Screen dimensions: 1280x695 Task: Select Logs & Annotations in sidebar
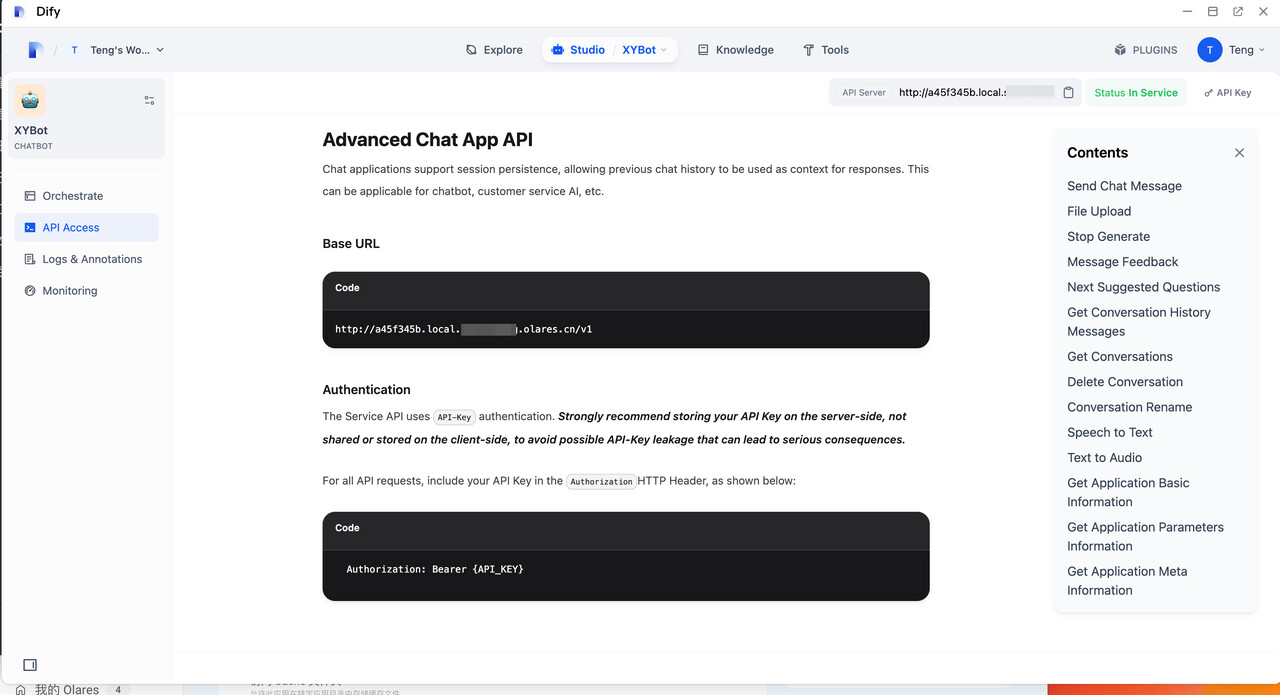click(x=92, y=259)
